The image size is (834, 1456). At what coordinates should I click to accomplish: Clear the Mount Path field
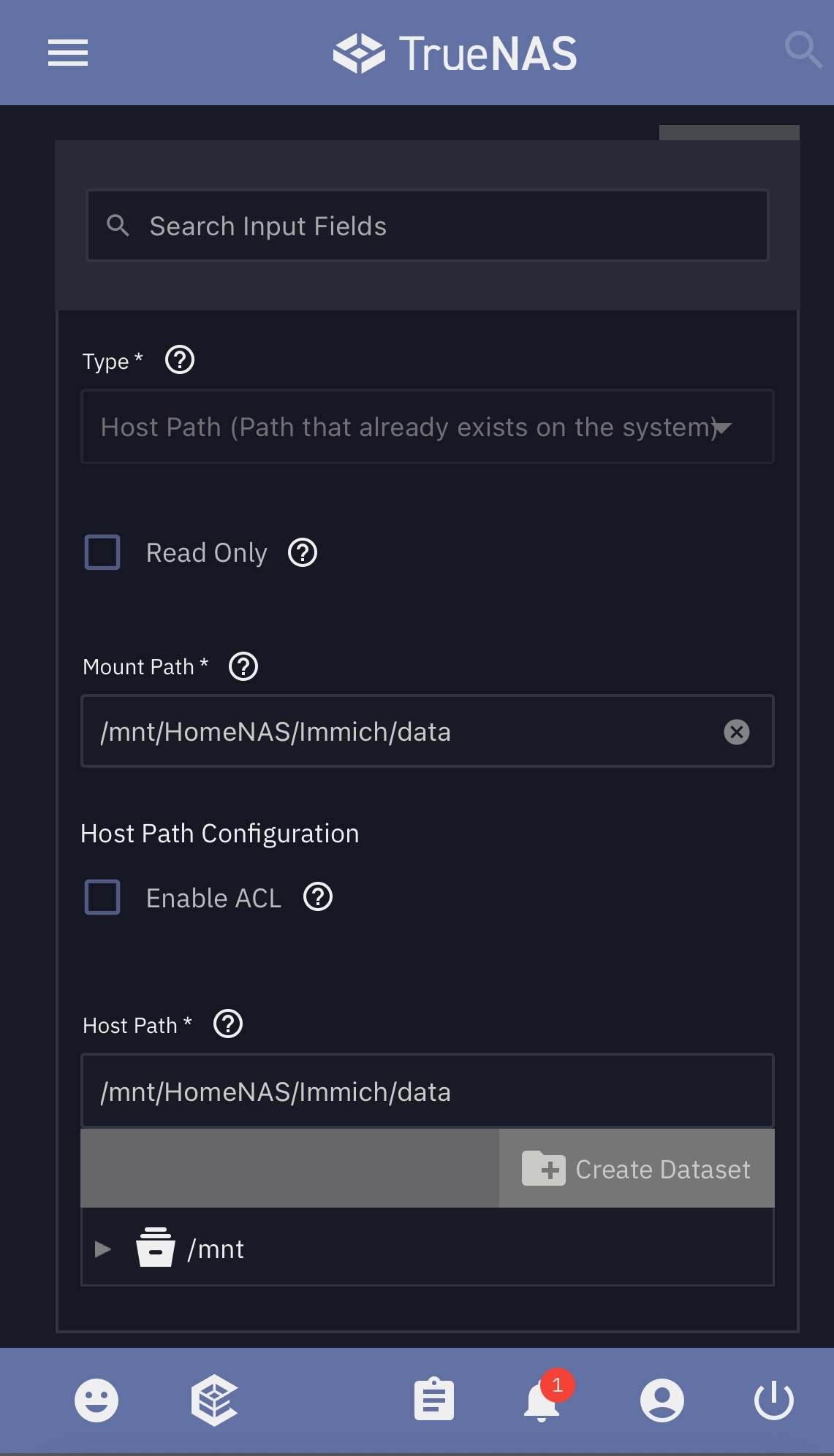tap(736, 732)
